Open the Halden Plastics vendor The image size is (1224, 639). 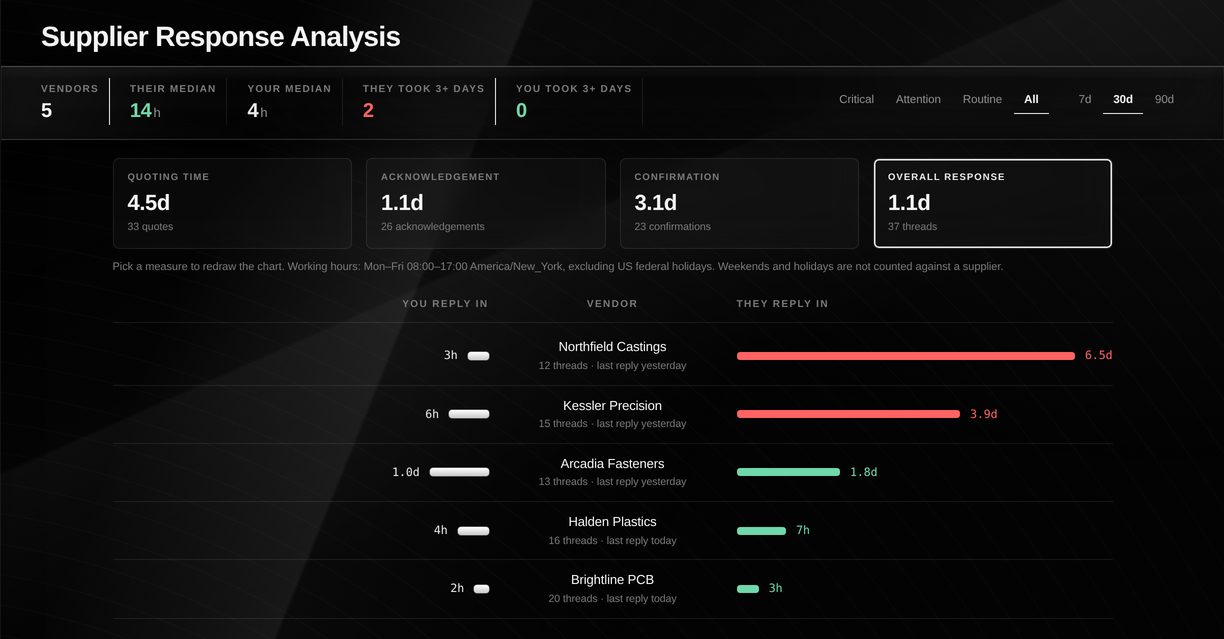coord(612,521)
